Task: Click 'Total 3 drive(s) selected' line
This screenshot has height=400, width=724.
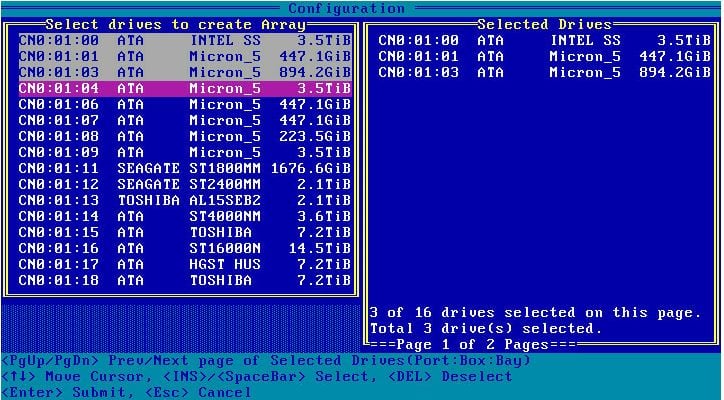Action: 486,328
